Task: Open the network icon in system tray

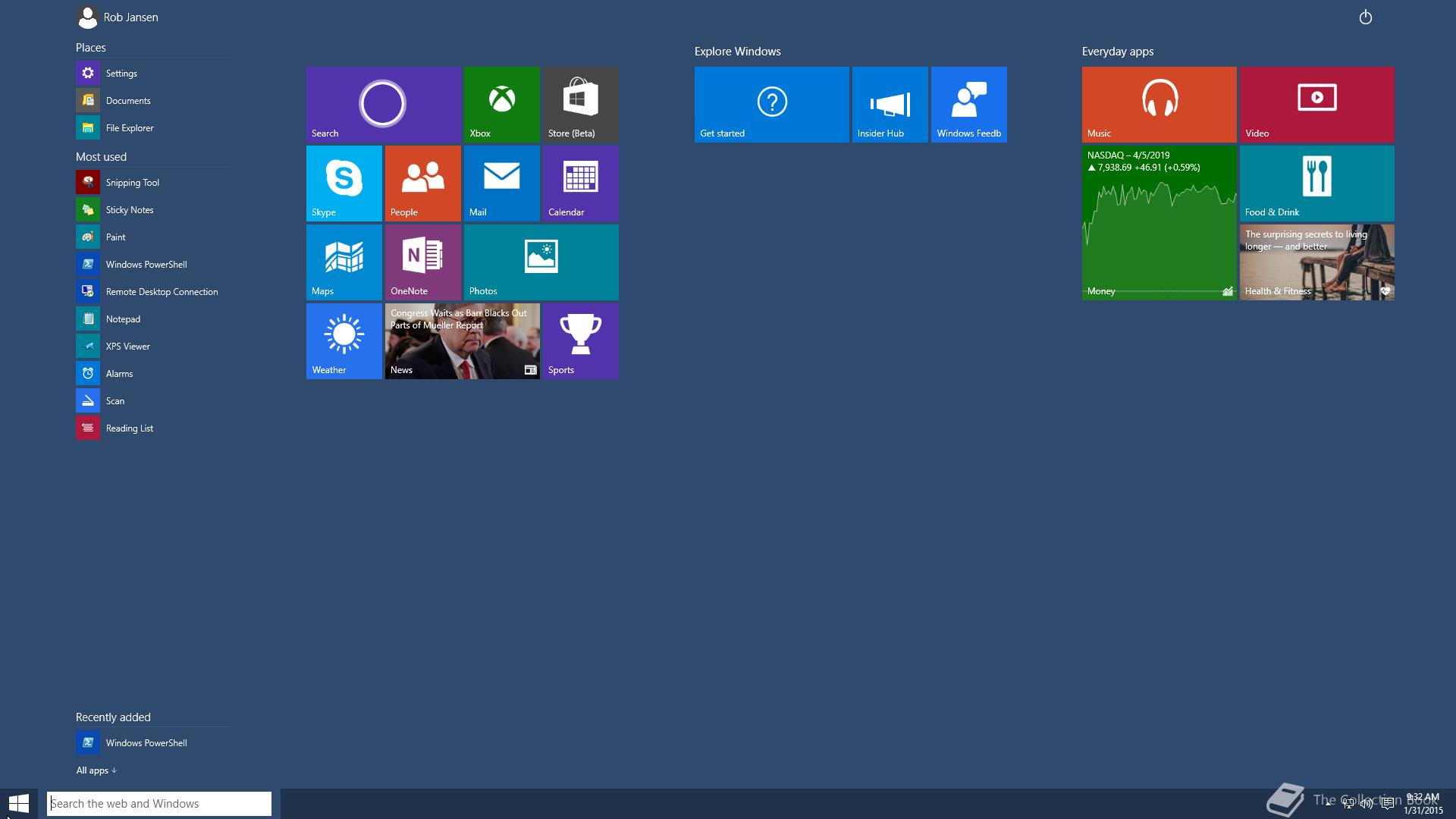Action: click(x=1348, y=804)
